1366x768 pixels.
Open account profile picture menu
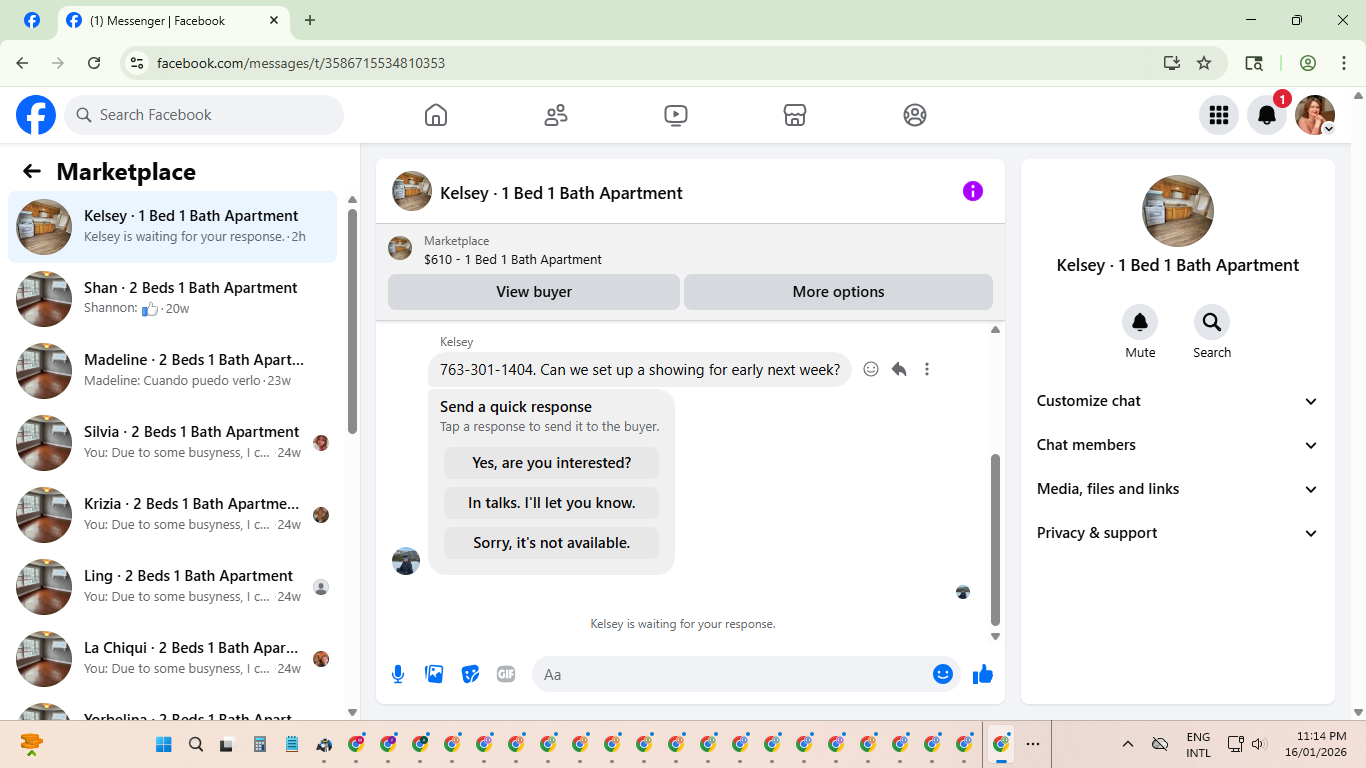(x=1315, y=115)
